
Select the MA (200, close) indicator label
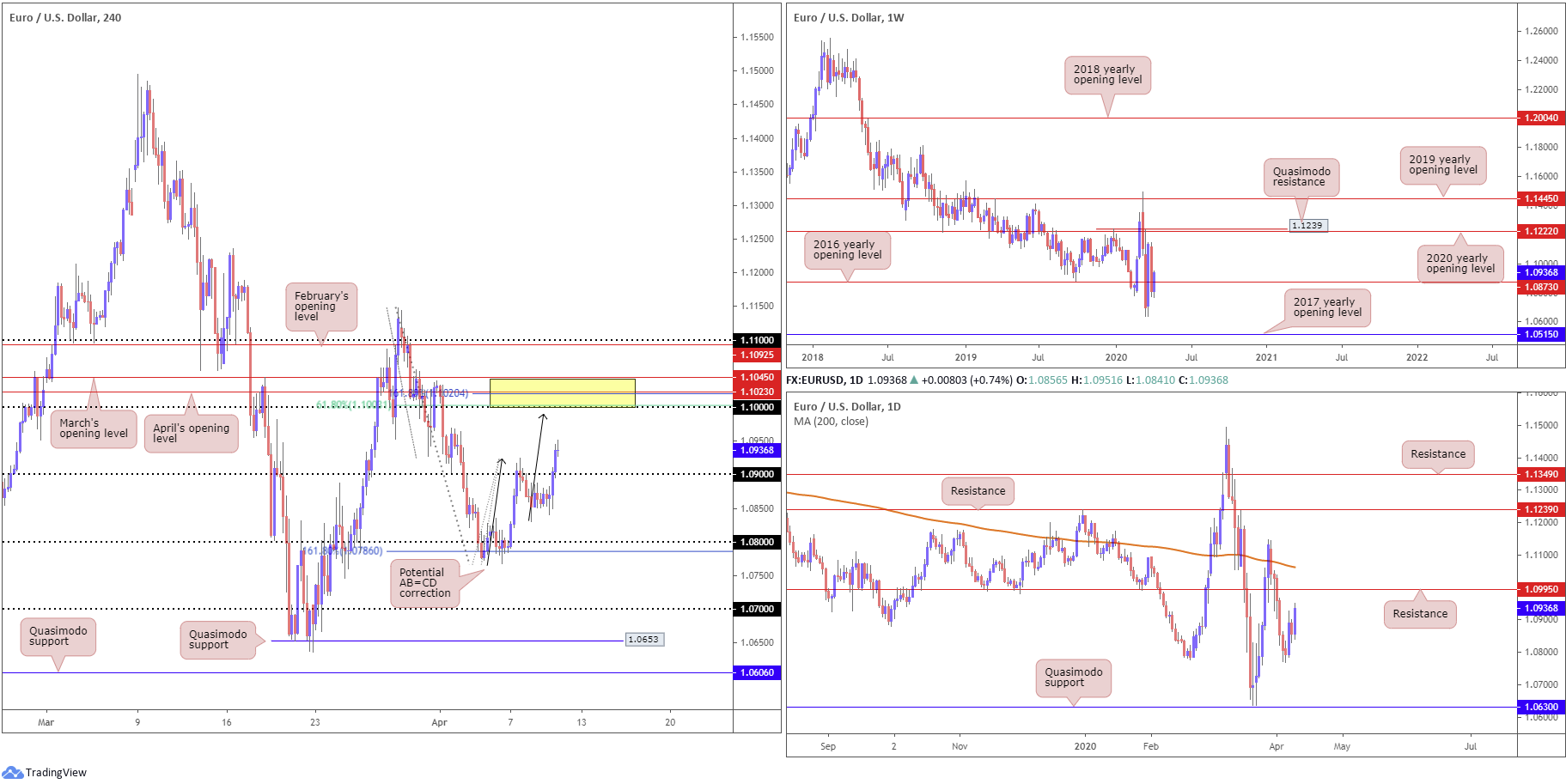point(831,422)
